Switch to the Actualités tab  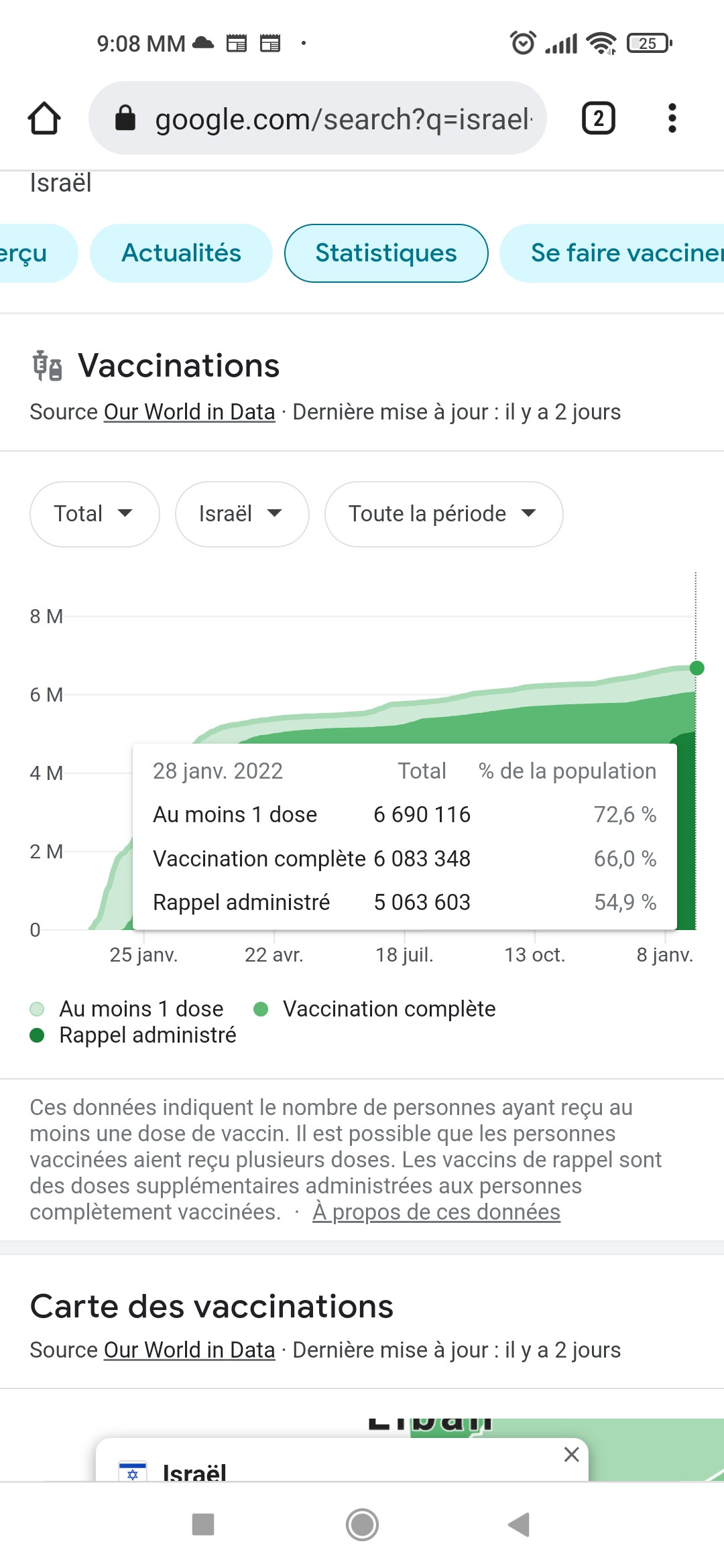click(181, 253)
